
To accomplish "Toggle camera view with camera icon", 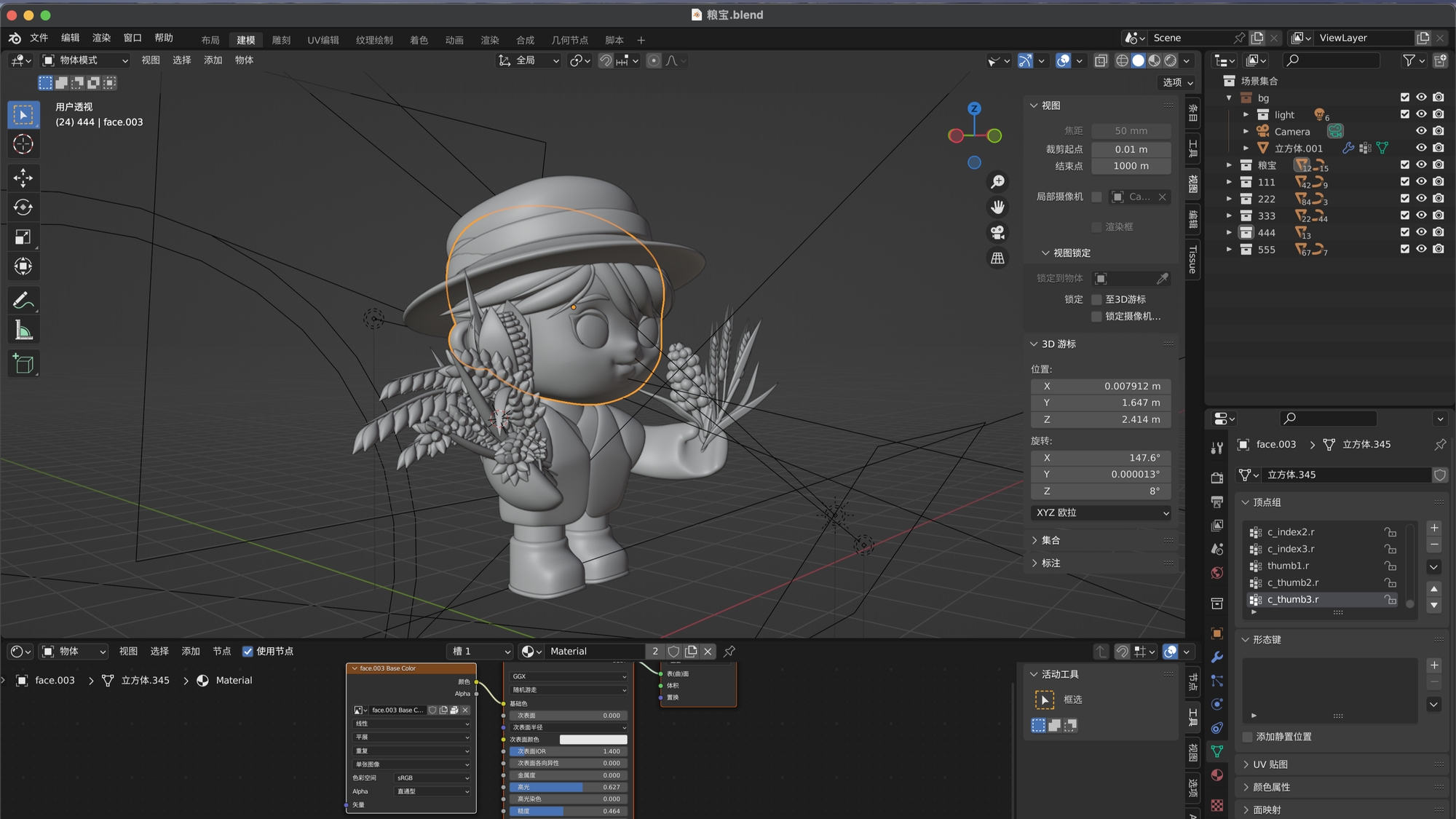I will [997, 232].
